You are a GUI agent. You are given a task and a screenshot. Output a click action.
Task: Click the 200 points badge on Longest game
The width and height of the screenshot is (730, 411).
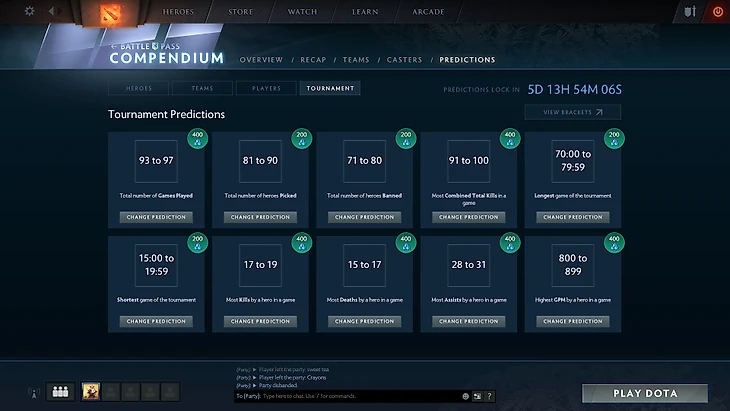(614, 138)
